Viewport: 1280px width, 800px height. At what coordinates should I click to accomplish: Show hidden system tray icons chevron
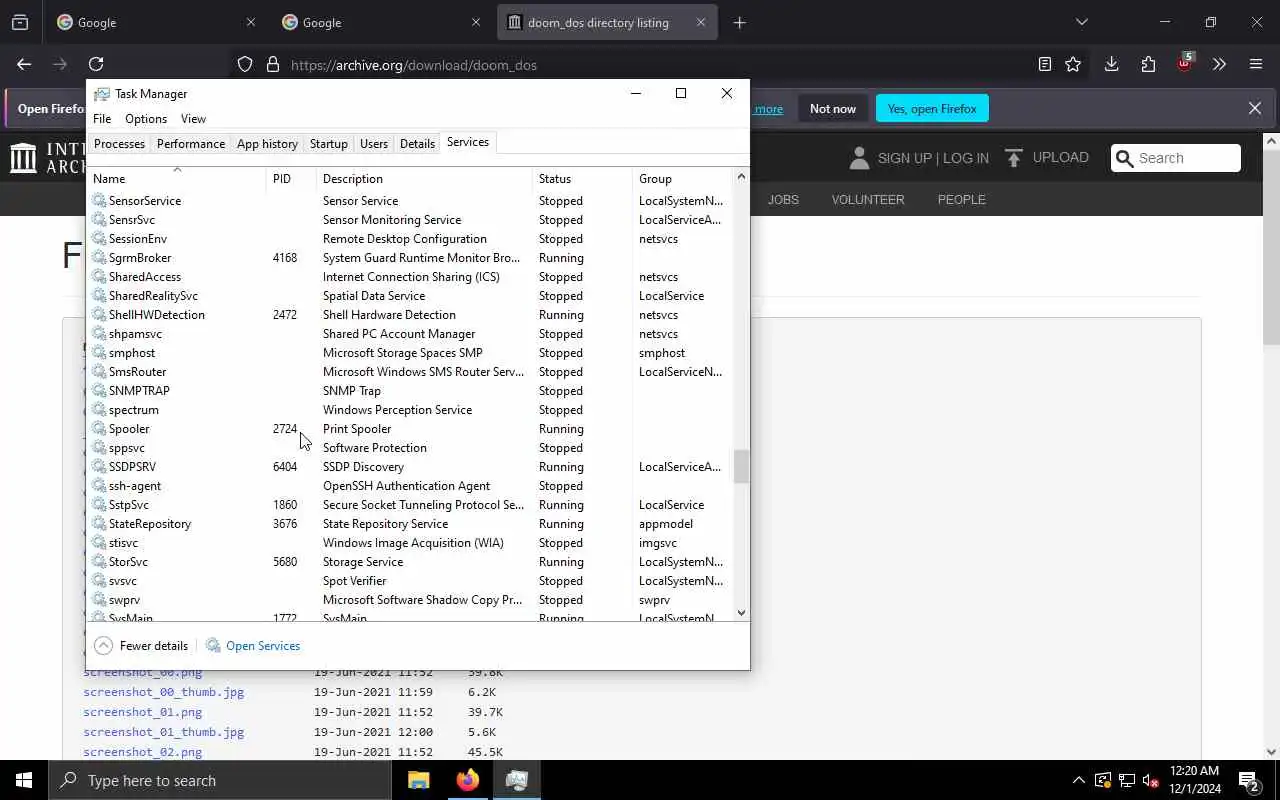(1078, 780)
